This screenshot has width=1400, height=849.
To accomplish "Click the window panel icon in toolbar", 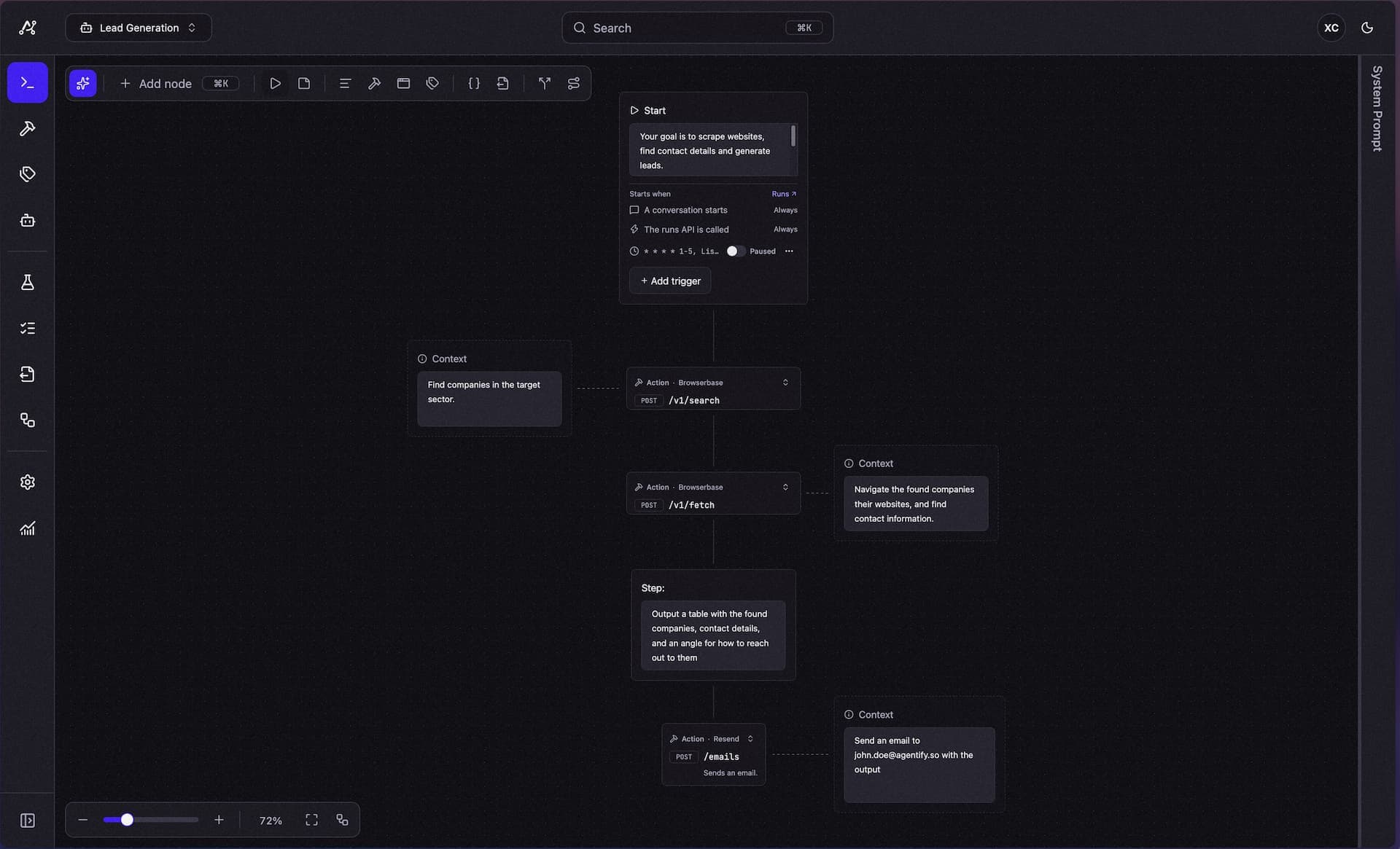I will point(403,83).
